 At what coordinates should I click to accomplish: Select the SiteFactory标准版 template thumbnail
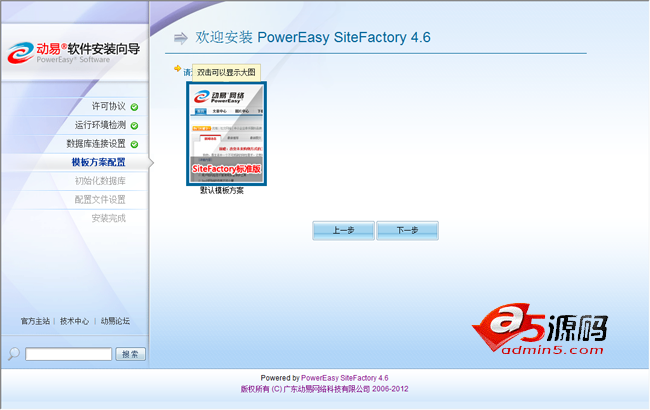click(x=226, y=133)
